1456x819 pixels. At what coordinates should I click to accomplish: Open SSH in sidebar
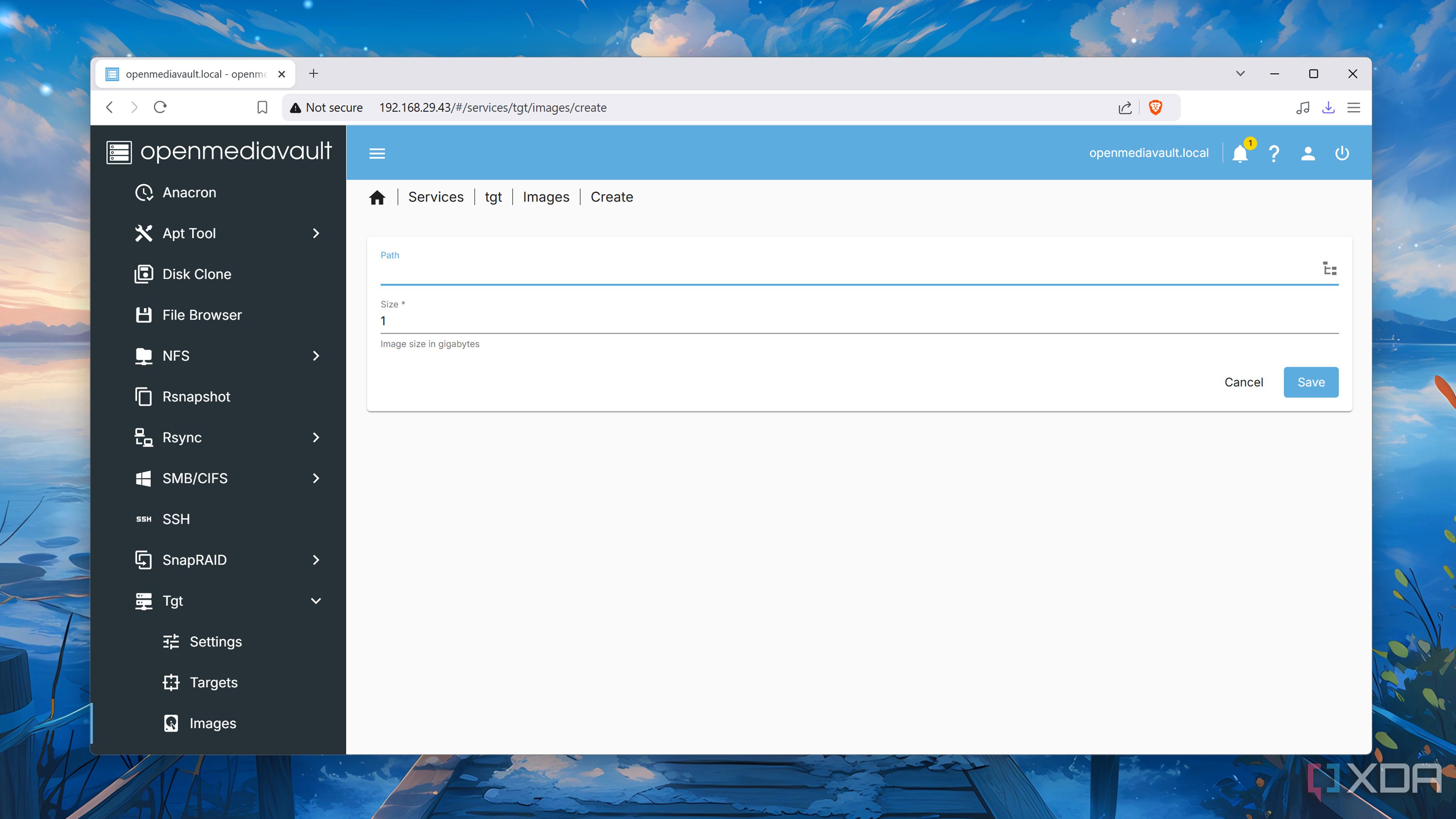[218, 519]
